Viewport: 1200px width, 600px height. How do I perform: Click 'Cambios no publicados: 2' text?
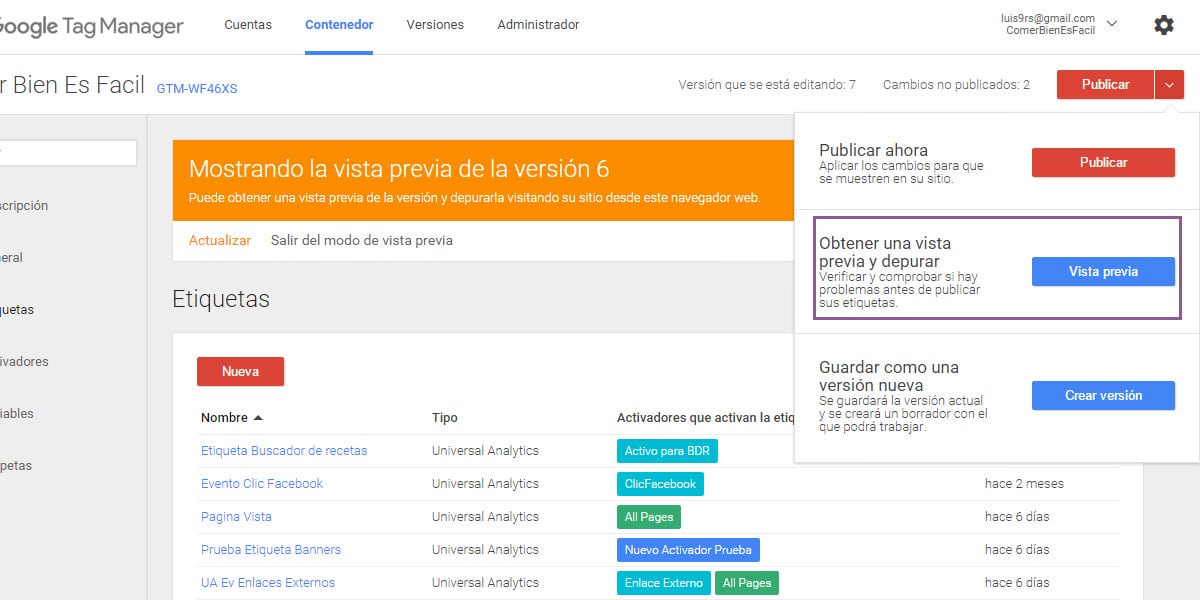[956, 85]
